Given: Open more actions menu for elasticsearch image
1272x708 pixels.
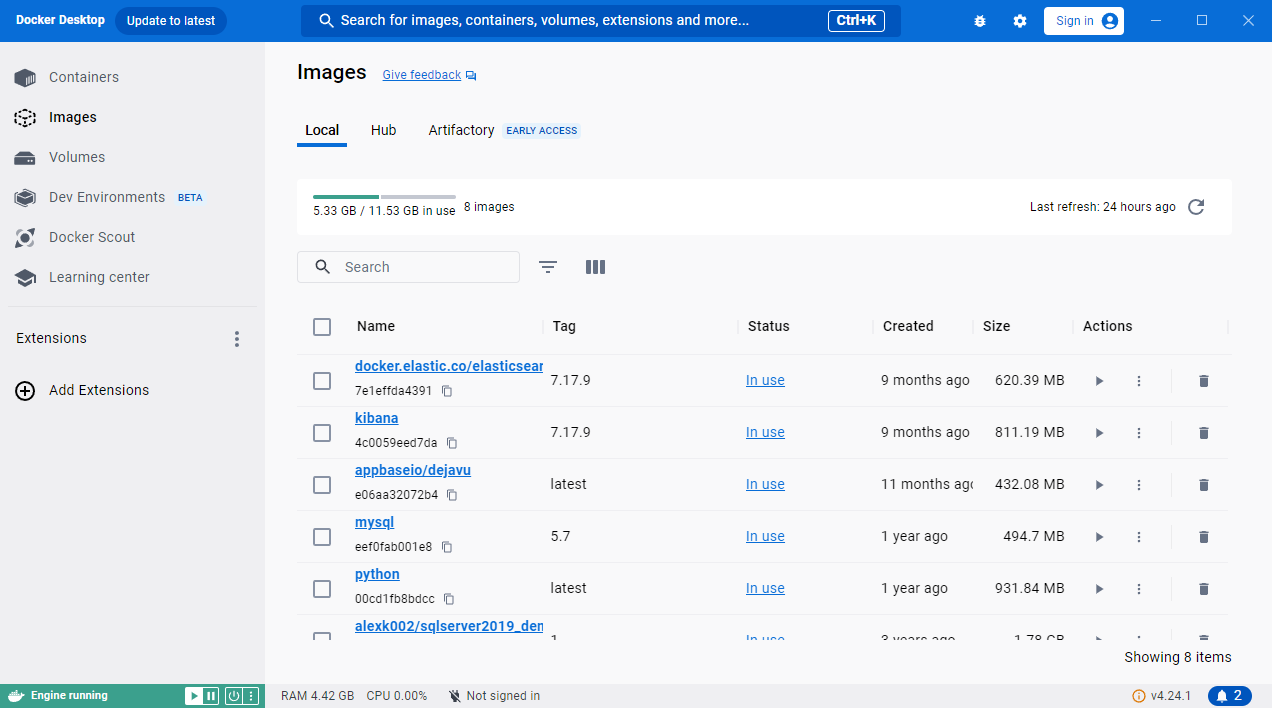Looking at the screenshot, I should (1139, 381).
